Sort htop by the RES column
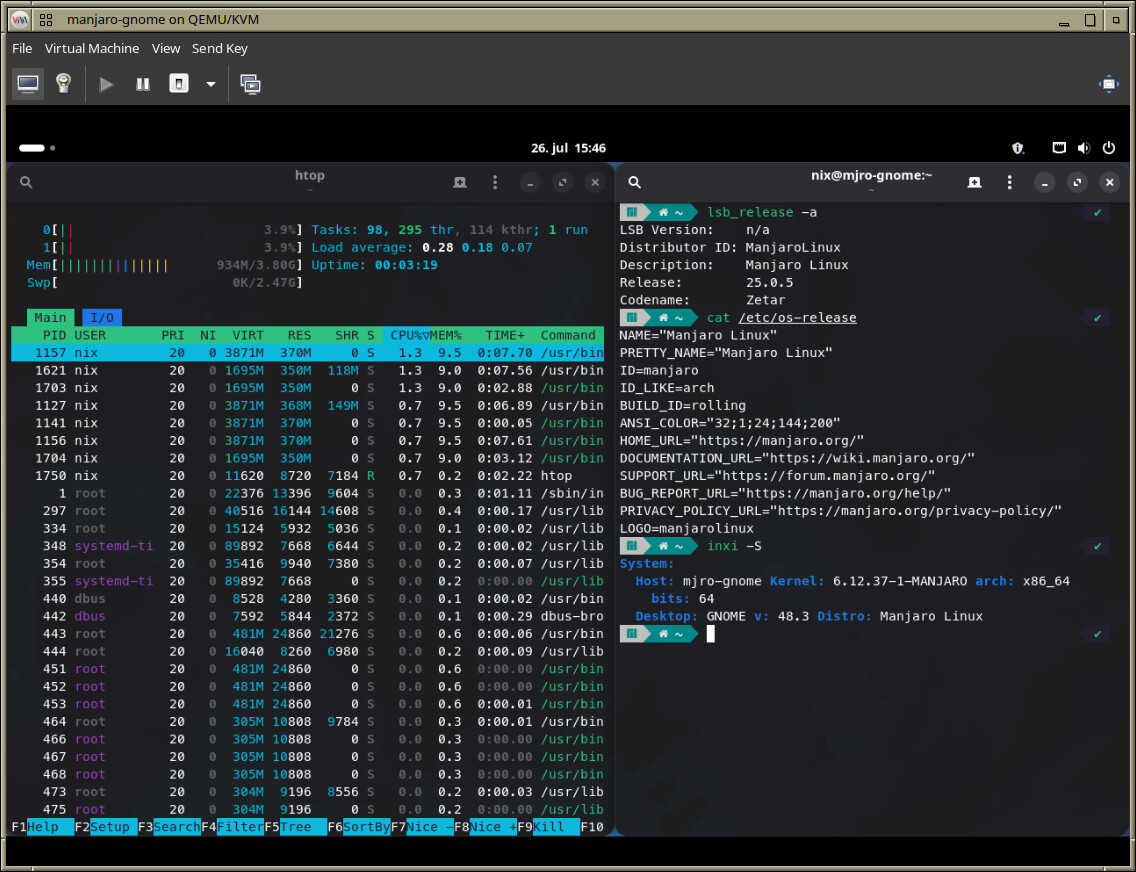 (299, 335)
